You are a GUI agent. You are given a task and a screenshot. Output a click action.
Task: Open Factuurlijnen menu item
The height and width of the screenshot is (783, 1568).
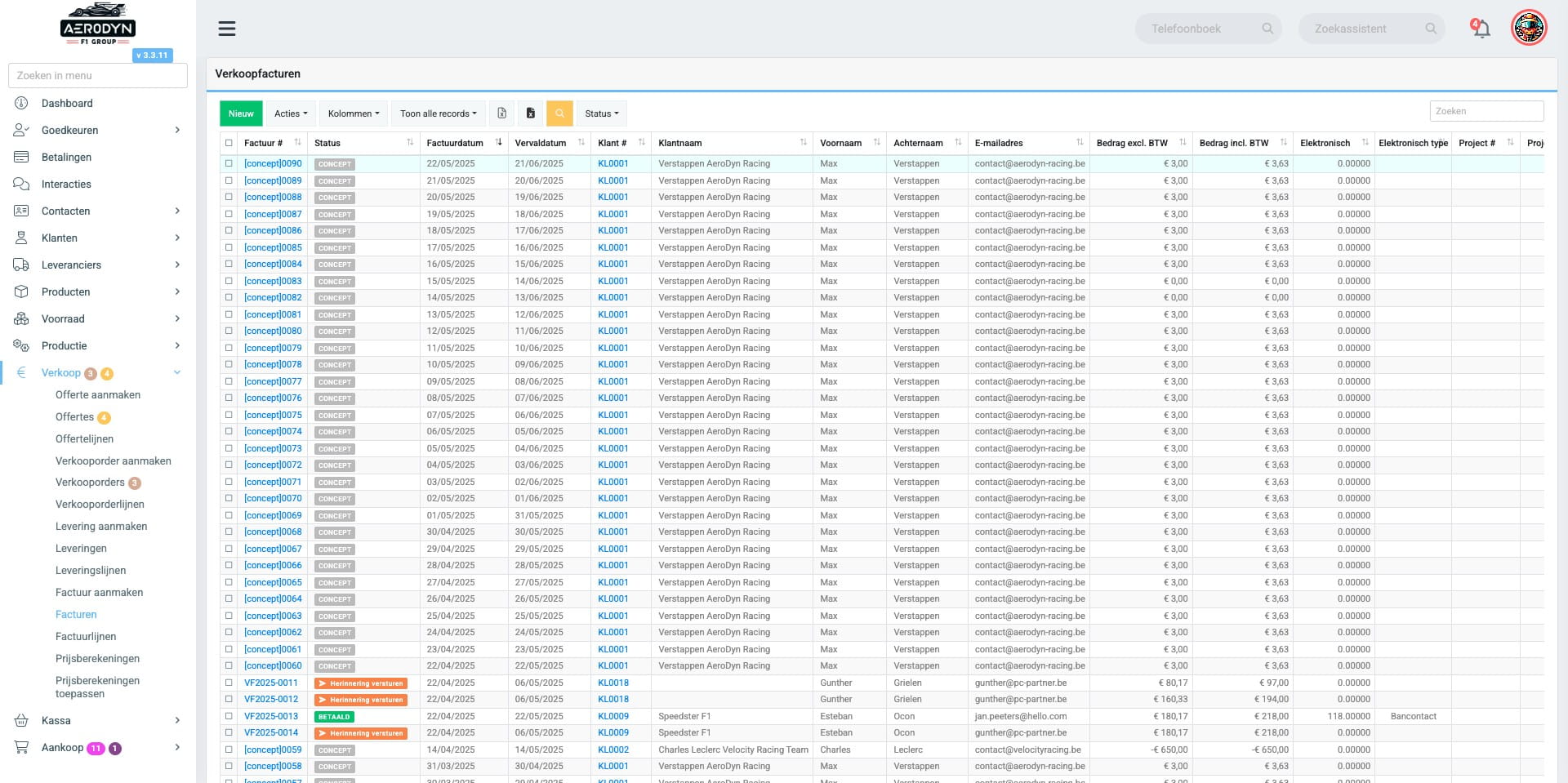pyautogui.click(x=86, y=637)
